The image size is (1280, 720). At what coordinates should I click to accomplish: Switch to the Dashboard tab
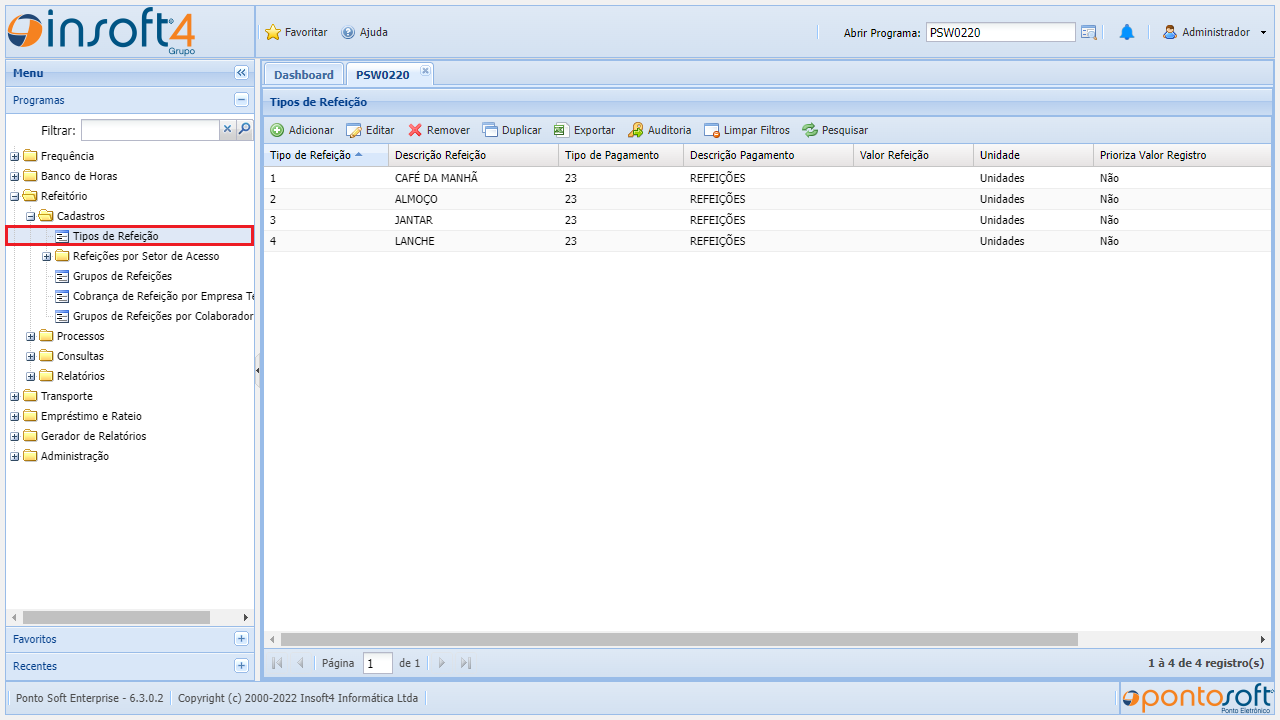pos(304,75)
